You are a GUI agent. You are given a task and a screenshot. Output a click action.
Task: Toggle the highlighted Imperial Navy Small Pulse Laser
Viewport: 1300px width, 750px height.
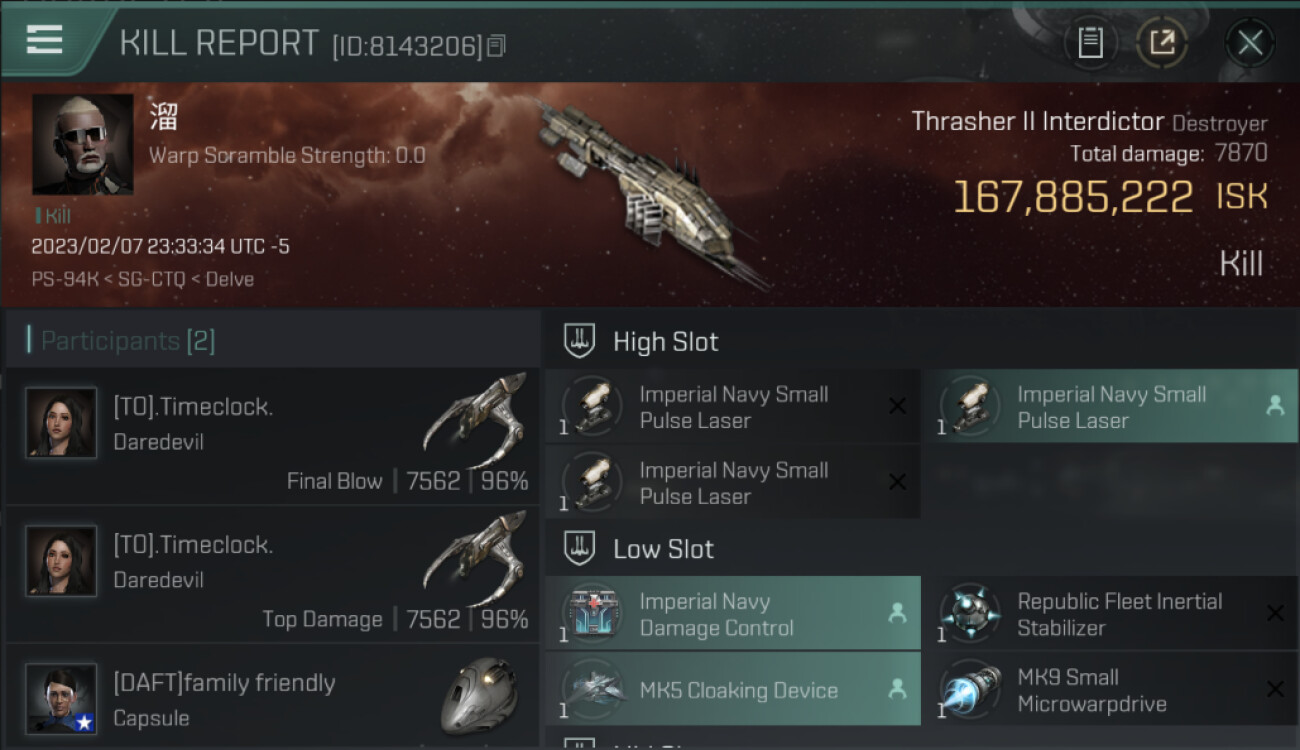[1110, 407]
